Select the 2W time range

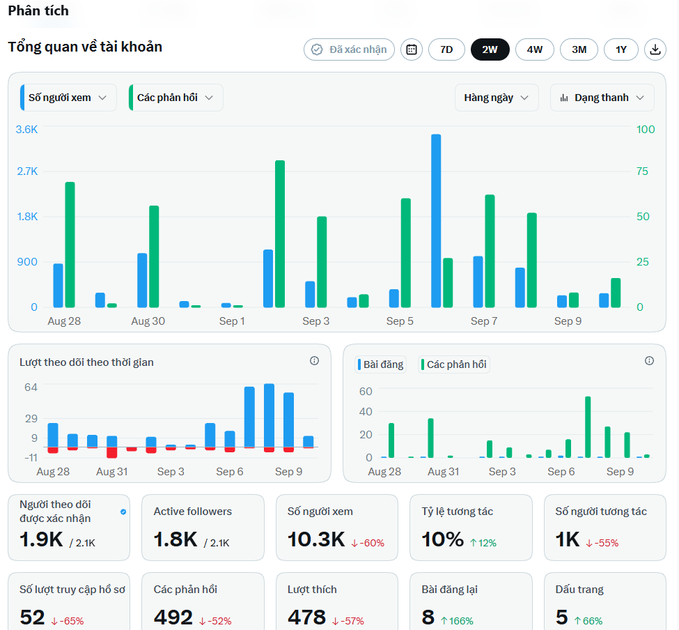click(490, 50)
